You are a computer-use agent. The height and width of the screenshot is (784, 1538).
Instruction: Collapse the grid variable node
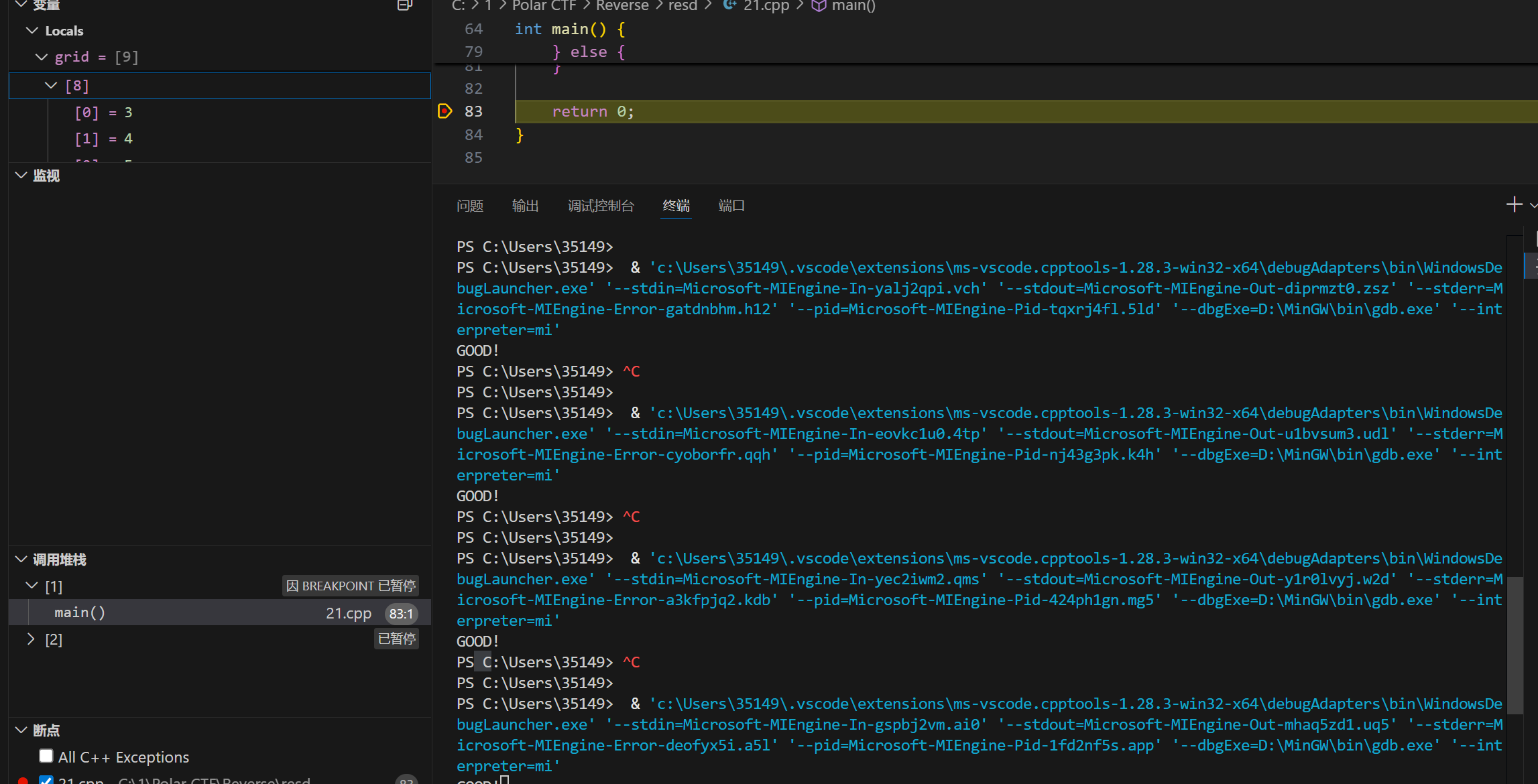[x=42, y=57]
